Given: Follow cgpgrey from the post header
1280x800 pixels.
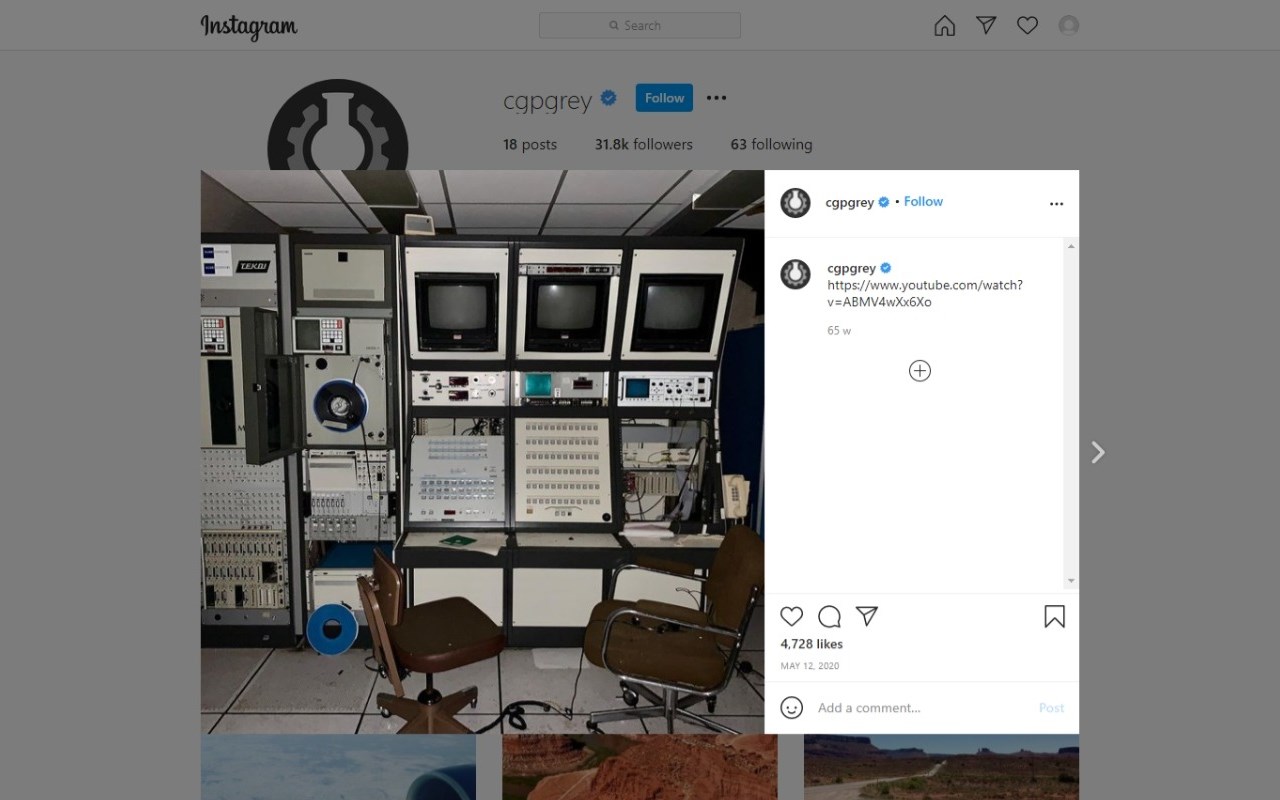Looking at the screenshot, I should [x=923, y=201].
